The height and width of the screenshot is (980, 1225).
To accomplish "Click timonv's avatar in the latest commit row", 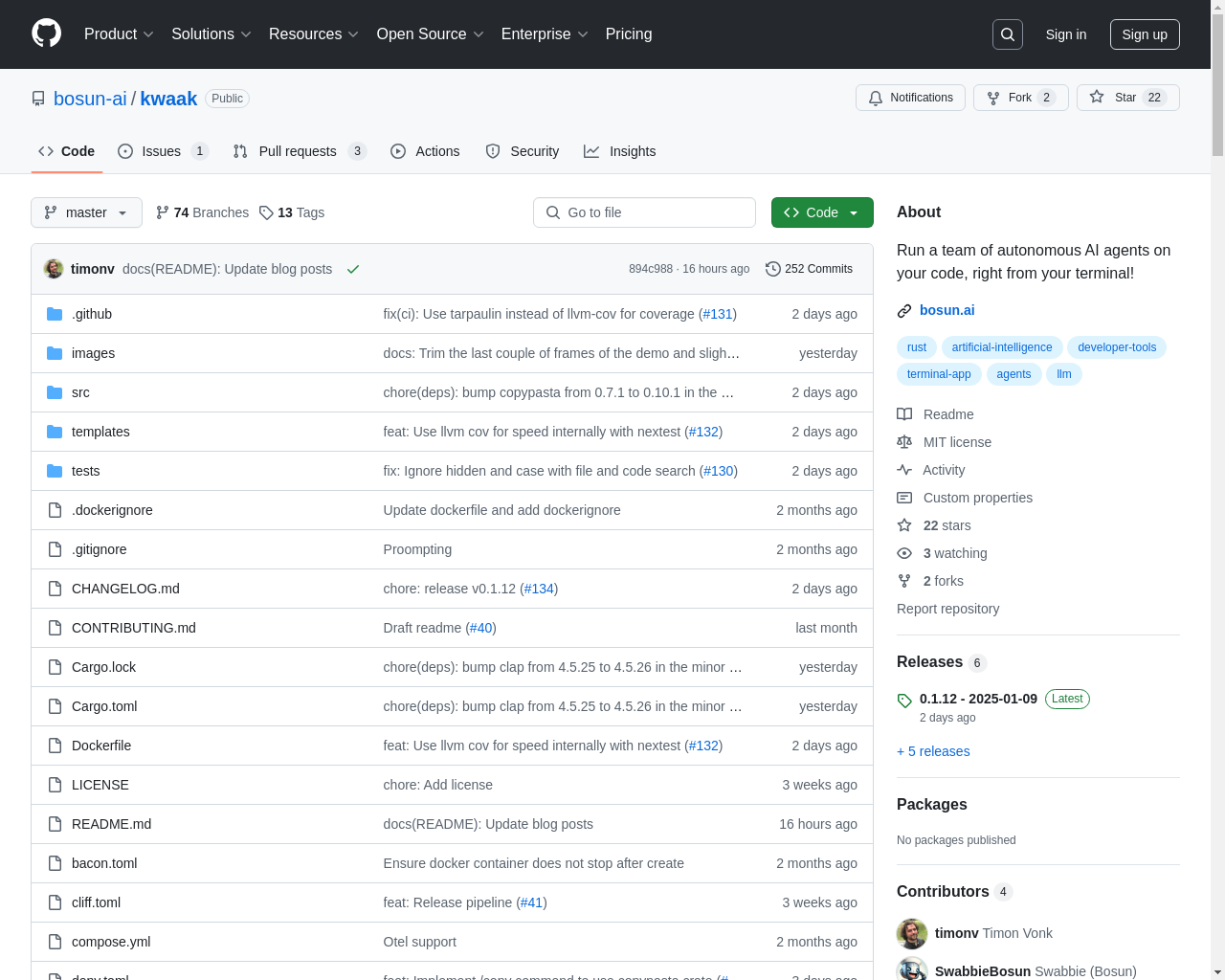I will 54,269.
